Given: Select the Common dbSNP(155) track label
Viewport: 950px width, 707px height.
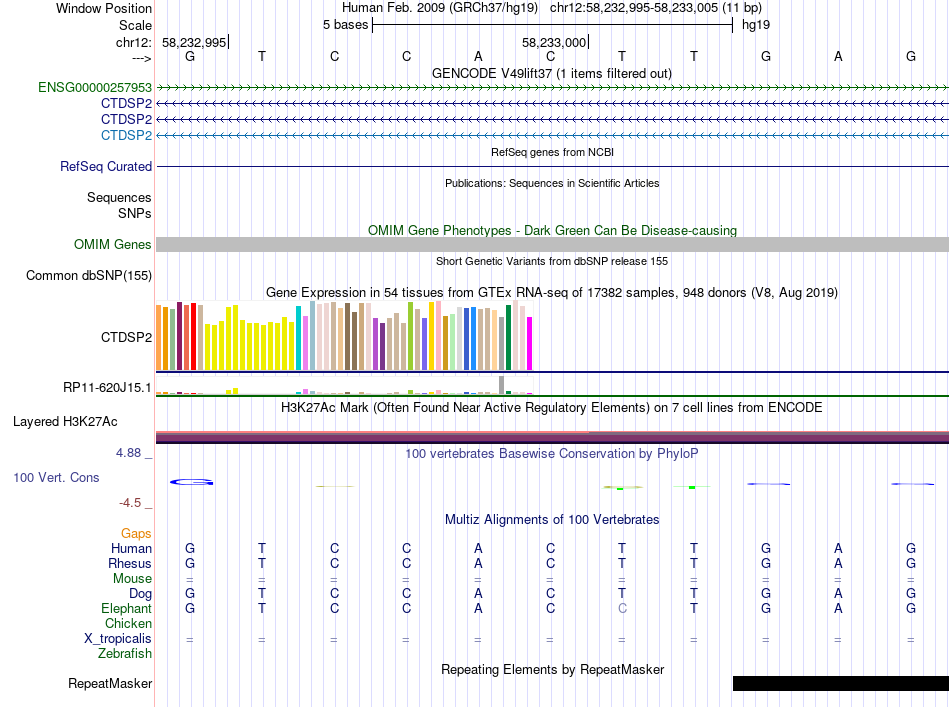Looking at the screenshot, I should (88, 275).
